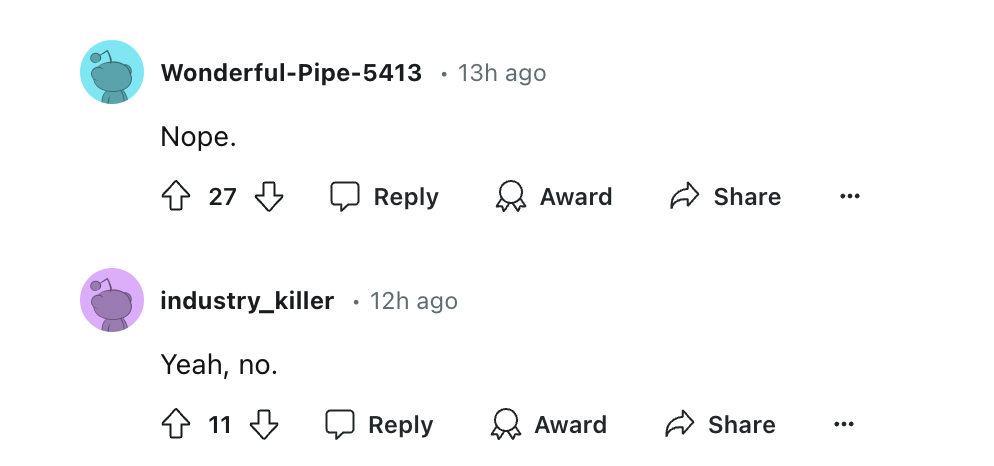Screen dimensions: 994x466
Task: Open Wonderful-Pipe-5413 user profile link
Action: point(291,73)
